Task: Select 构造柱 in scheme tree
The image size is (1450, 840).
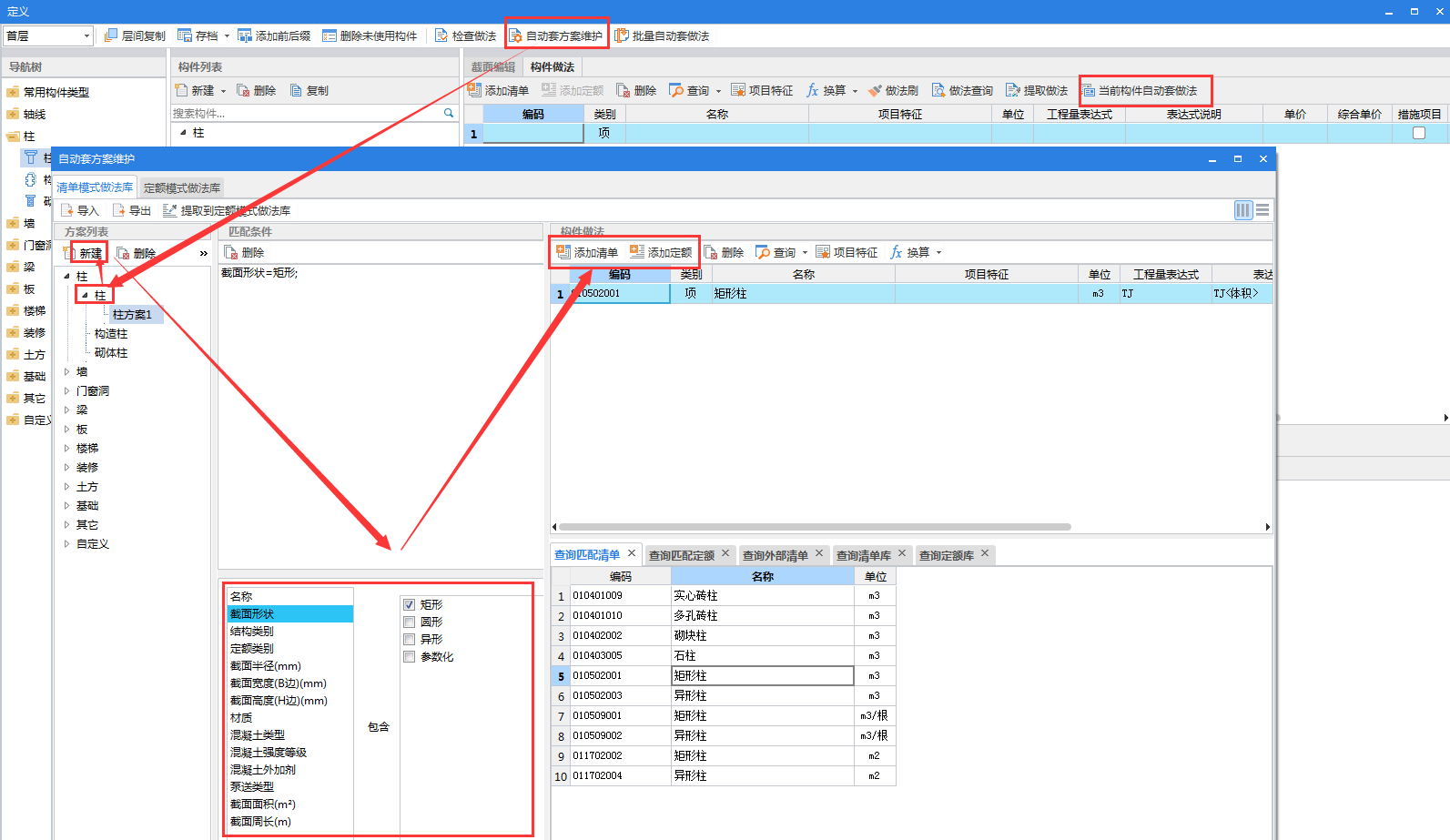Action: click(111, 333)
